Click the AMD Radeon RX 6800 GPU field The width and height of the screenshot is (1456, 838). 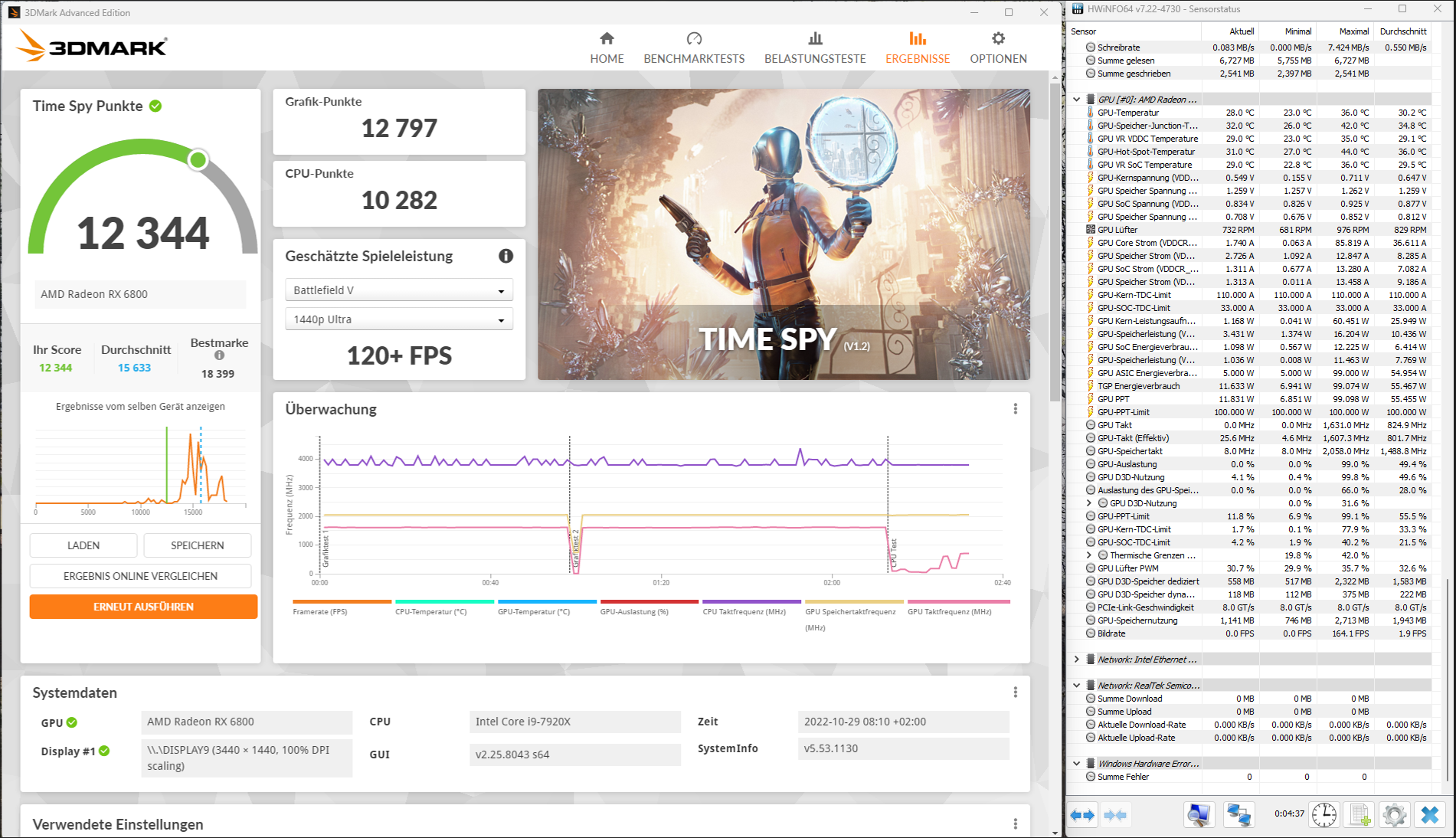pos(247,722)
